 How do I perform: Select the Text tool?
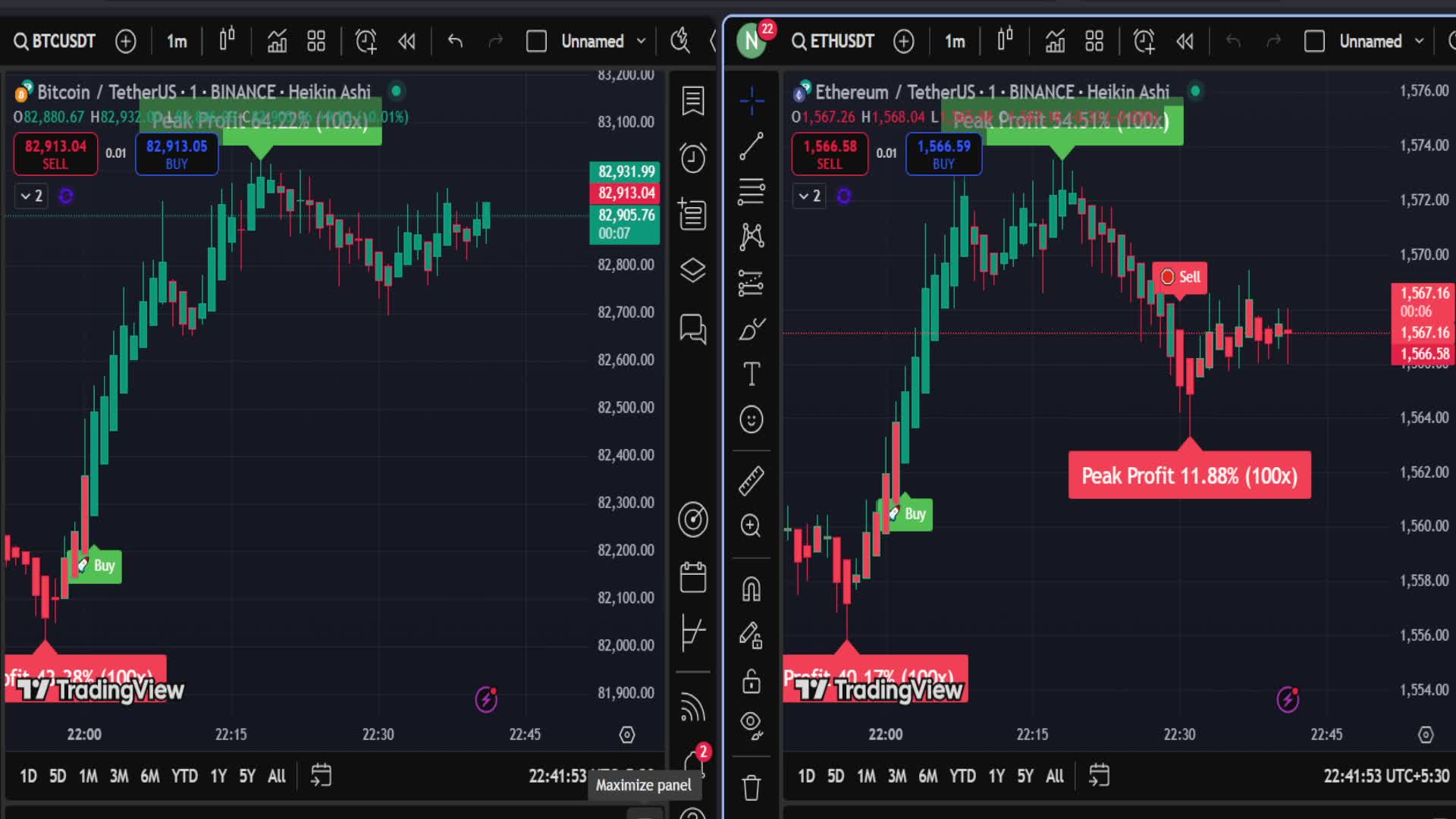point(752,374)
